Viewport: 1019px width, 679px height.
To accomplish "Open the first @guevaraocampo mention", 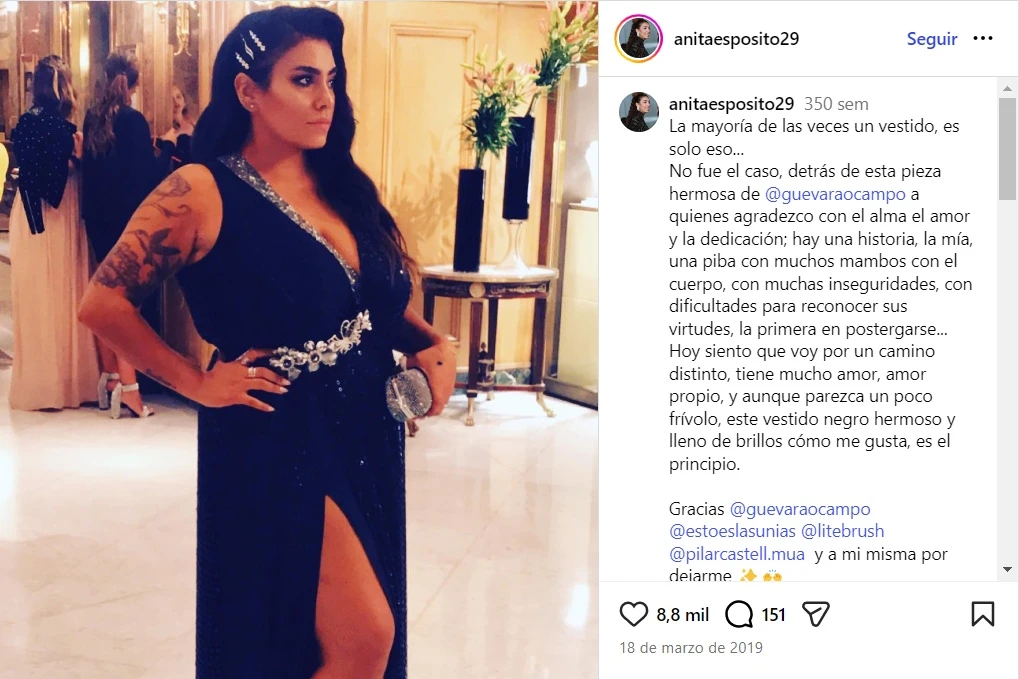I will pyautogui.click(x=835, y=194).
